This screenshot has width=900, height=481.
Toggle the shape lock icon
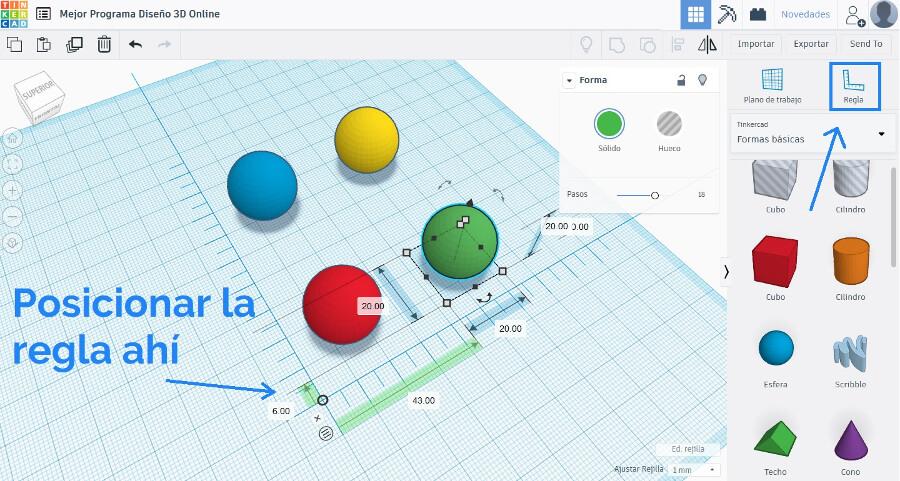pos(681,80)
